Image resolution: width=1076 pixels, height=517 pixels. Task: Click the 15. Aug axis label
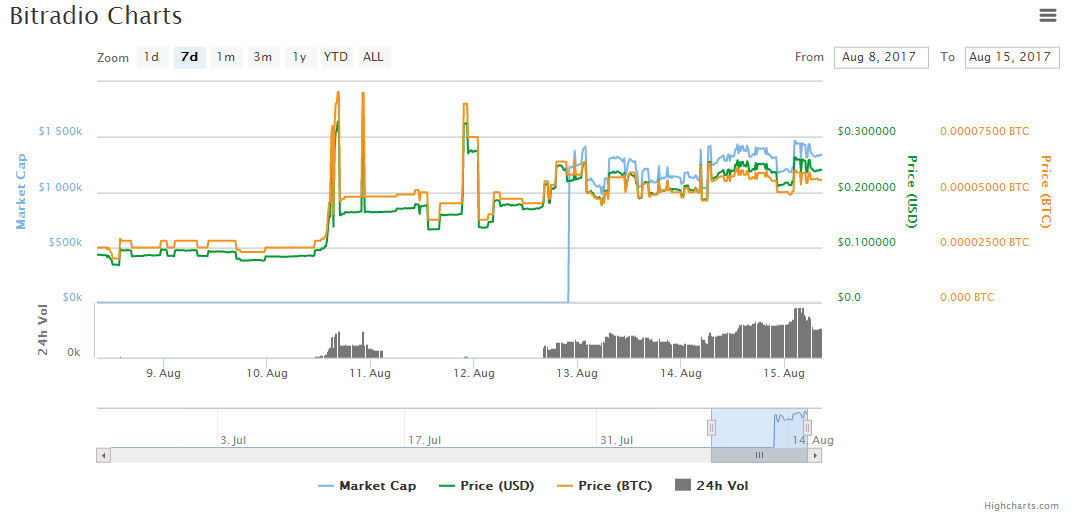coord(784,374)
